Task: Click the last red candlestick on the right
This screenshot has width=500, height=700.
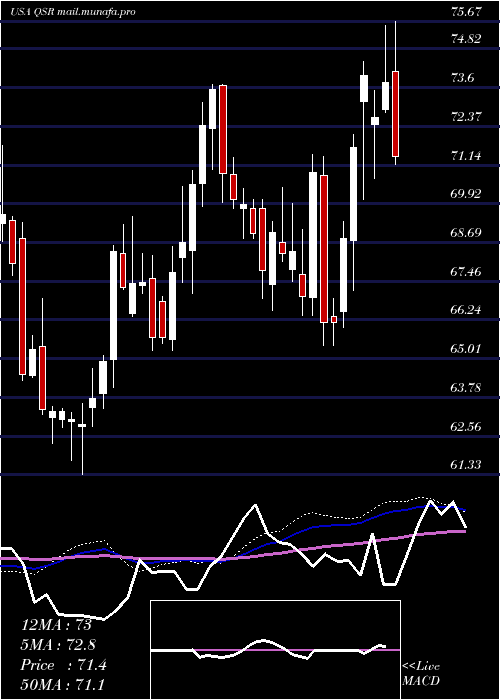Action: coord(395,114)
